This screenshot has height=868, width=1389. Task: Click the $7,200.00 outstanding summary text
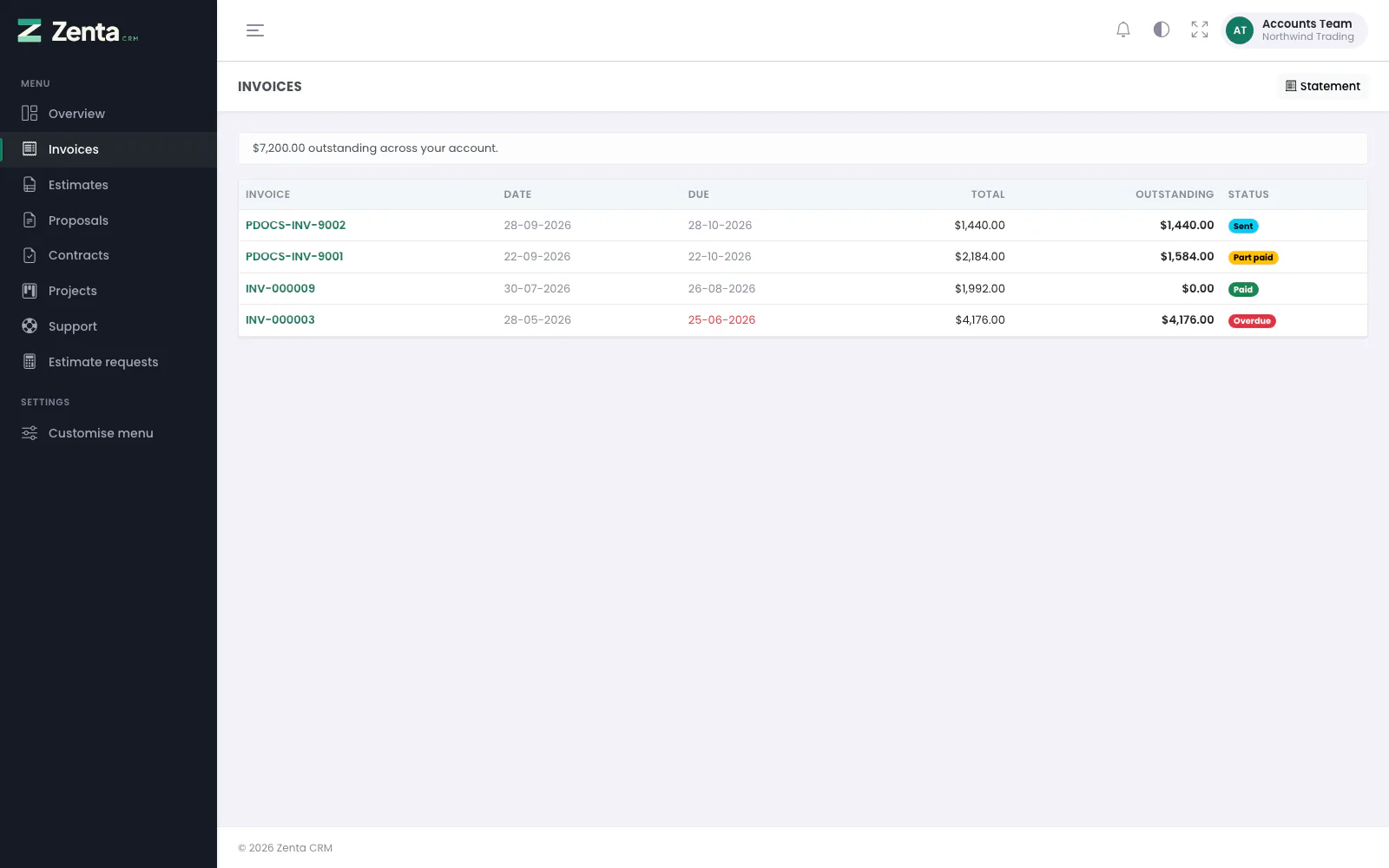375,148
